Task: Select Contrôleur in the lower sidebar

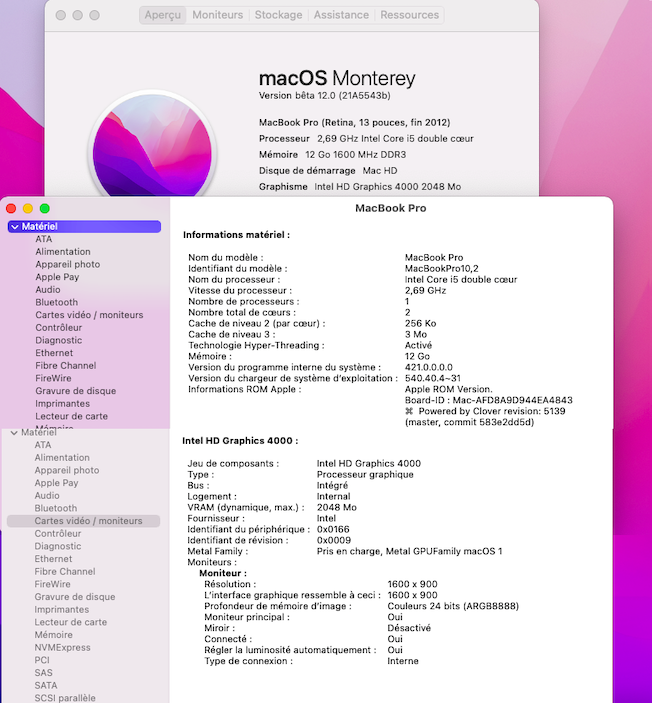Action: click(x=57, y=534)
